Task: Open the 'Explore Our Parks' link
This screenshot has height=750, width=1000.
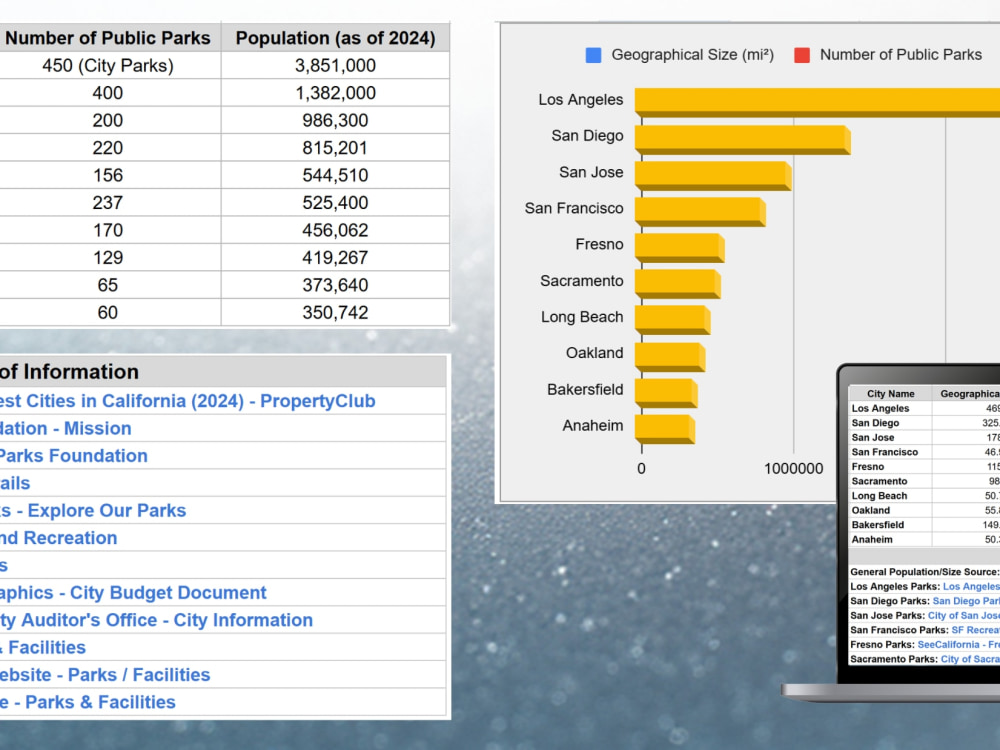Action: click(x=93, y=511)
